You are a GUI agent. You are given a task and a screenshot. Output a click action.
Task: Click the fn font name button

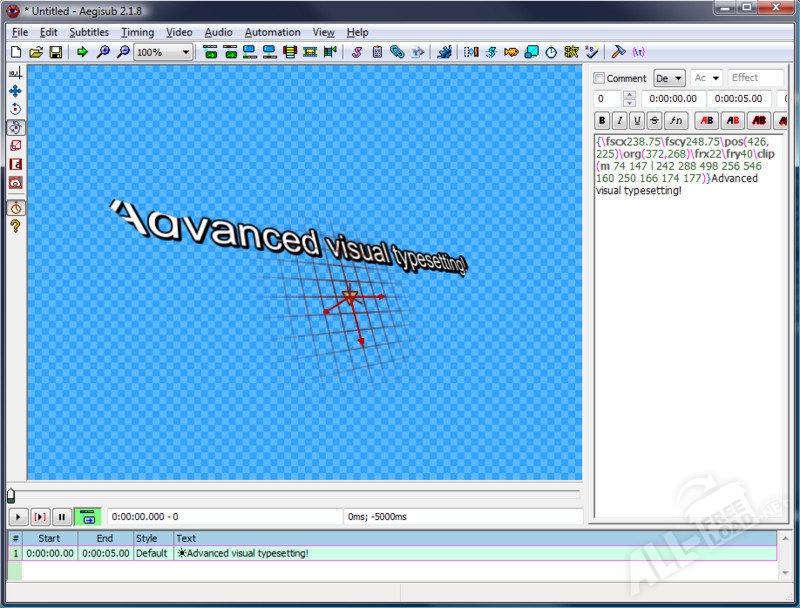coord(677,121)
